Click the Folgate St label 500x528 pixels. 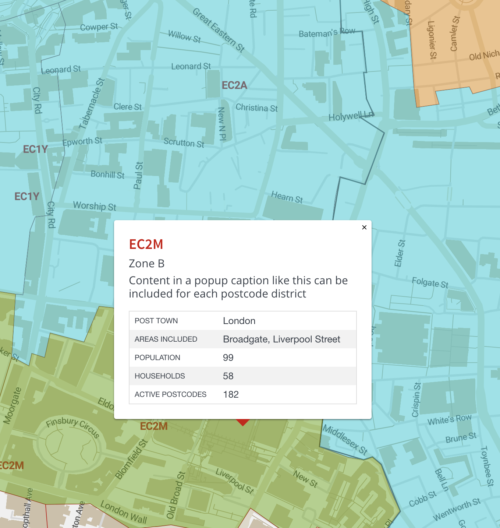(430, 283)
